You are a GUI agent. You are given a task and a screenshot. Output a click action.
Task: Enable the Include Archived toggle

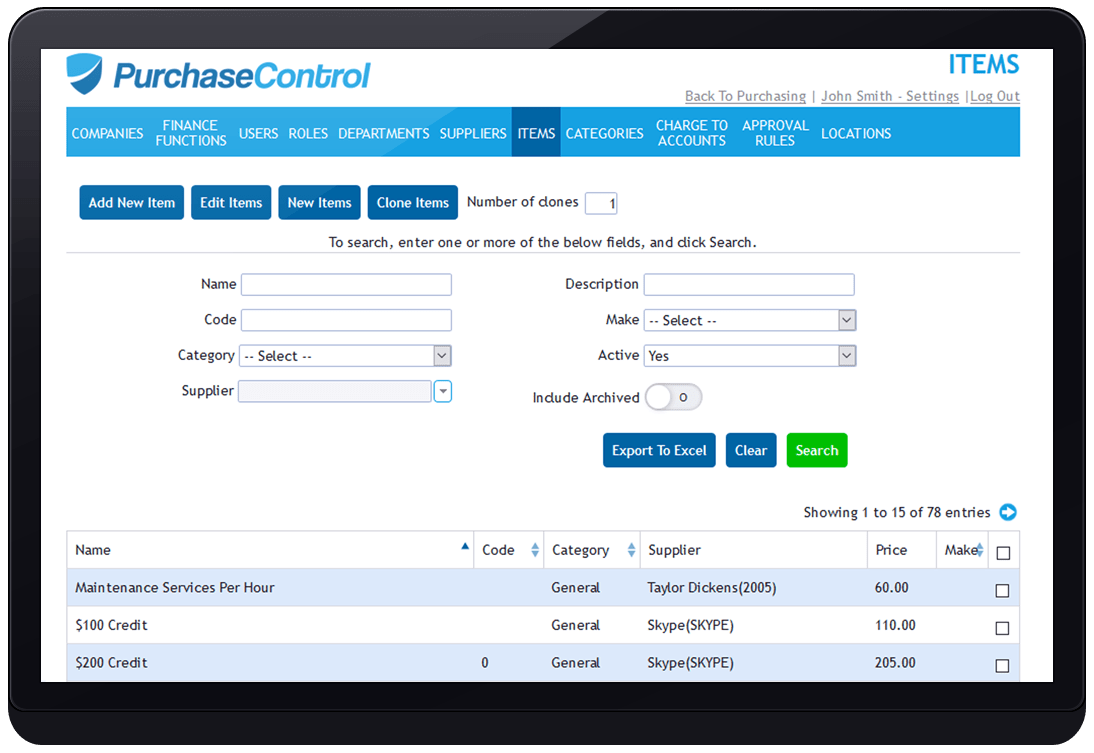[673, 397]
